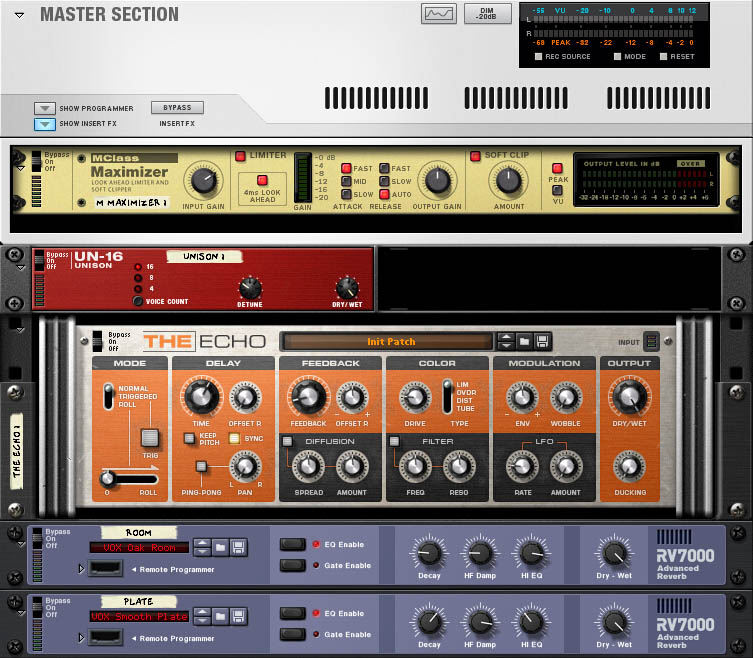
Task: Click the Maximizer Bypass/On/Off switch
Action: [36, 161]
